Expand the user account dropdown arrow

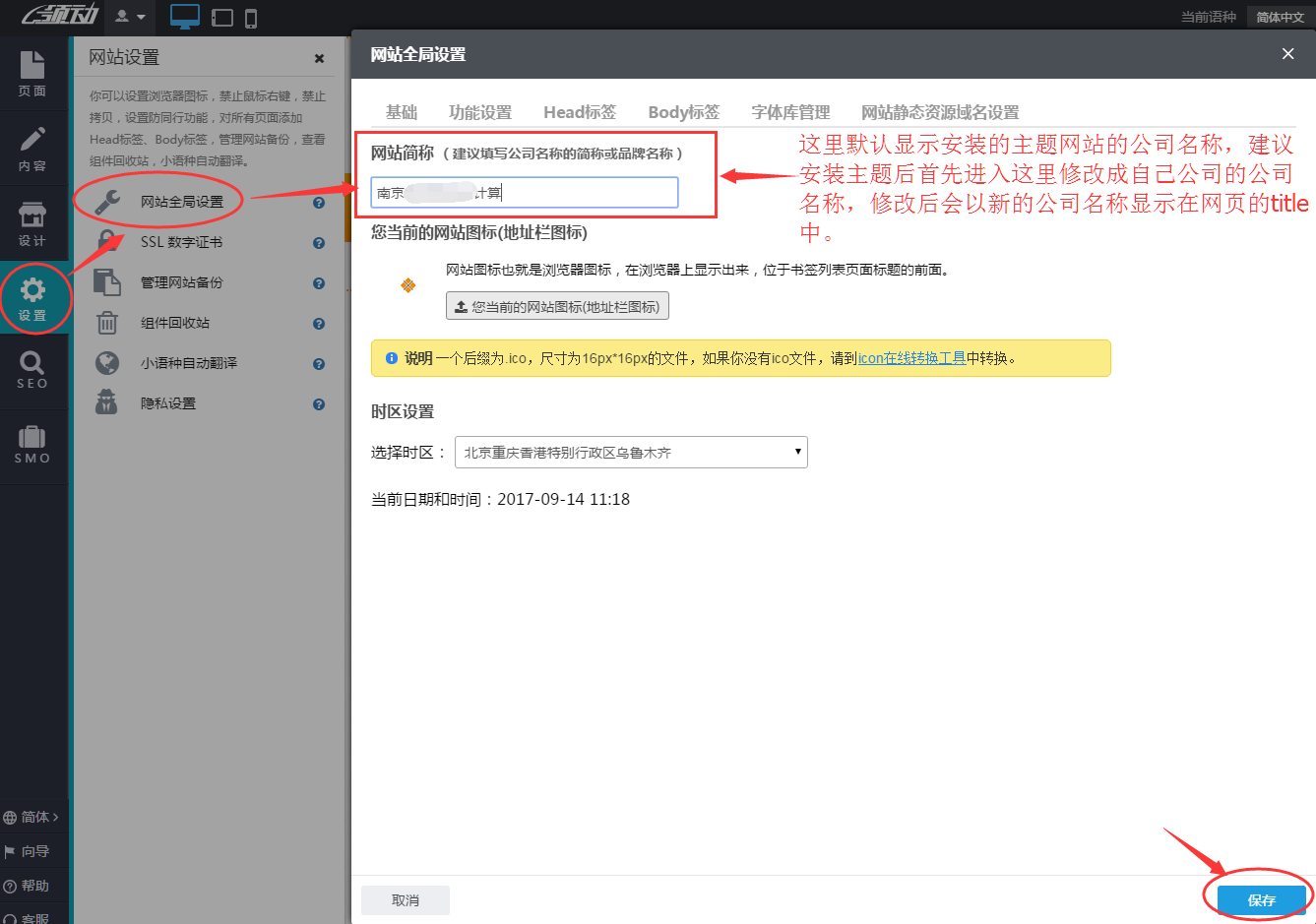point(142,17)
